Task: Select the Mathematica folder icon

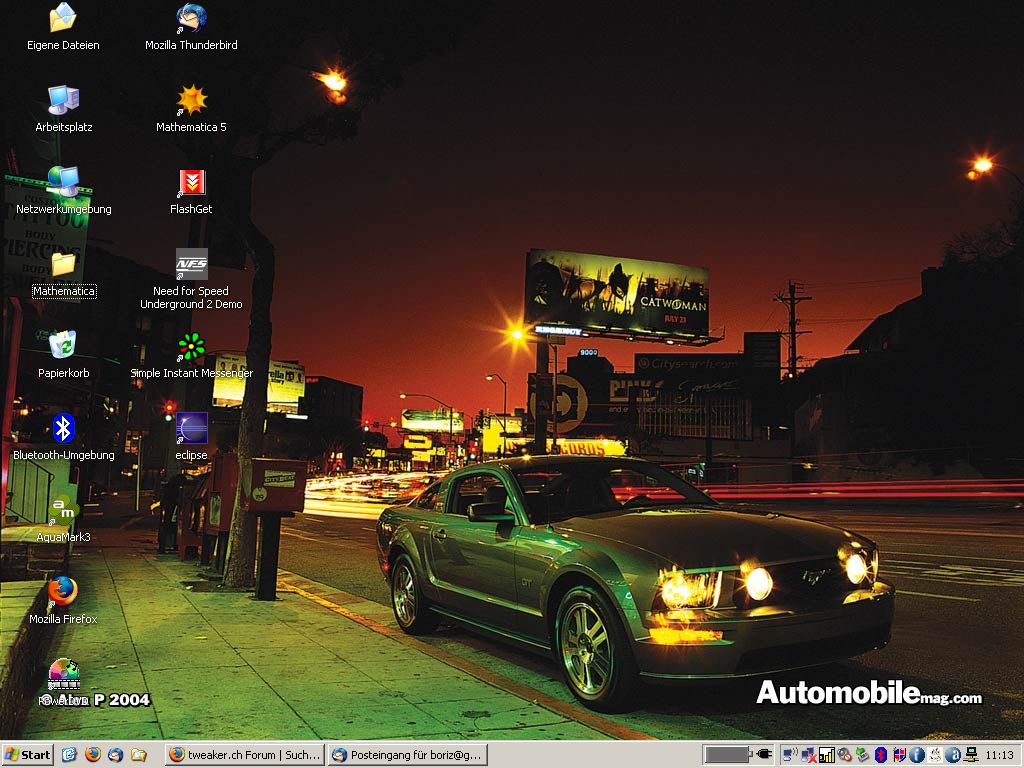Action: pos(64,274)
